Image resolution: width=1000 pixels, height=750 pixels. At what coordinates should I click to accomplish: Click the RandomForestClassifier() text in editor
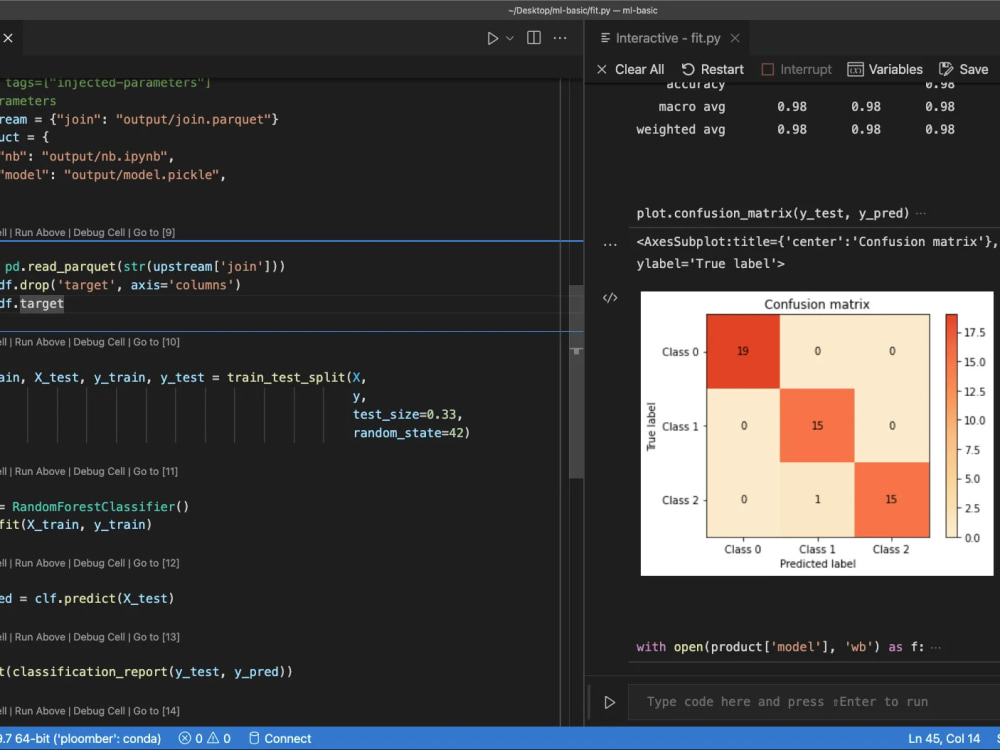100,507
